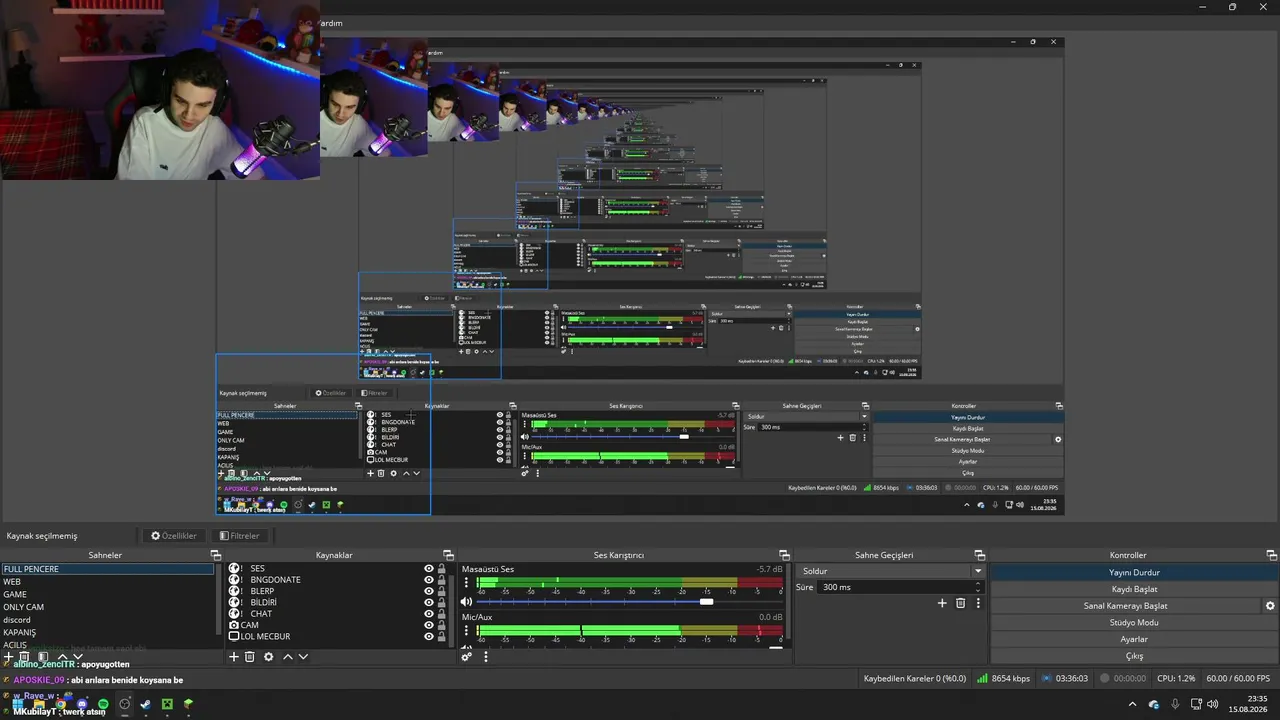The image size is (1280, 720).
Task: Open Masaüstü Ses options three-dot menu
Action: [466, 582]
